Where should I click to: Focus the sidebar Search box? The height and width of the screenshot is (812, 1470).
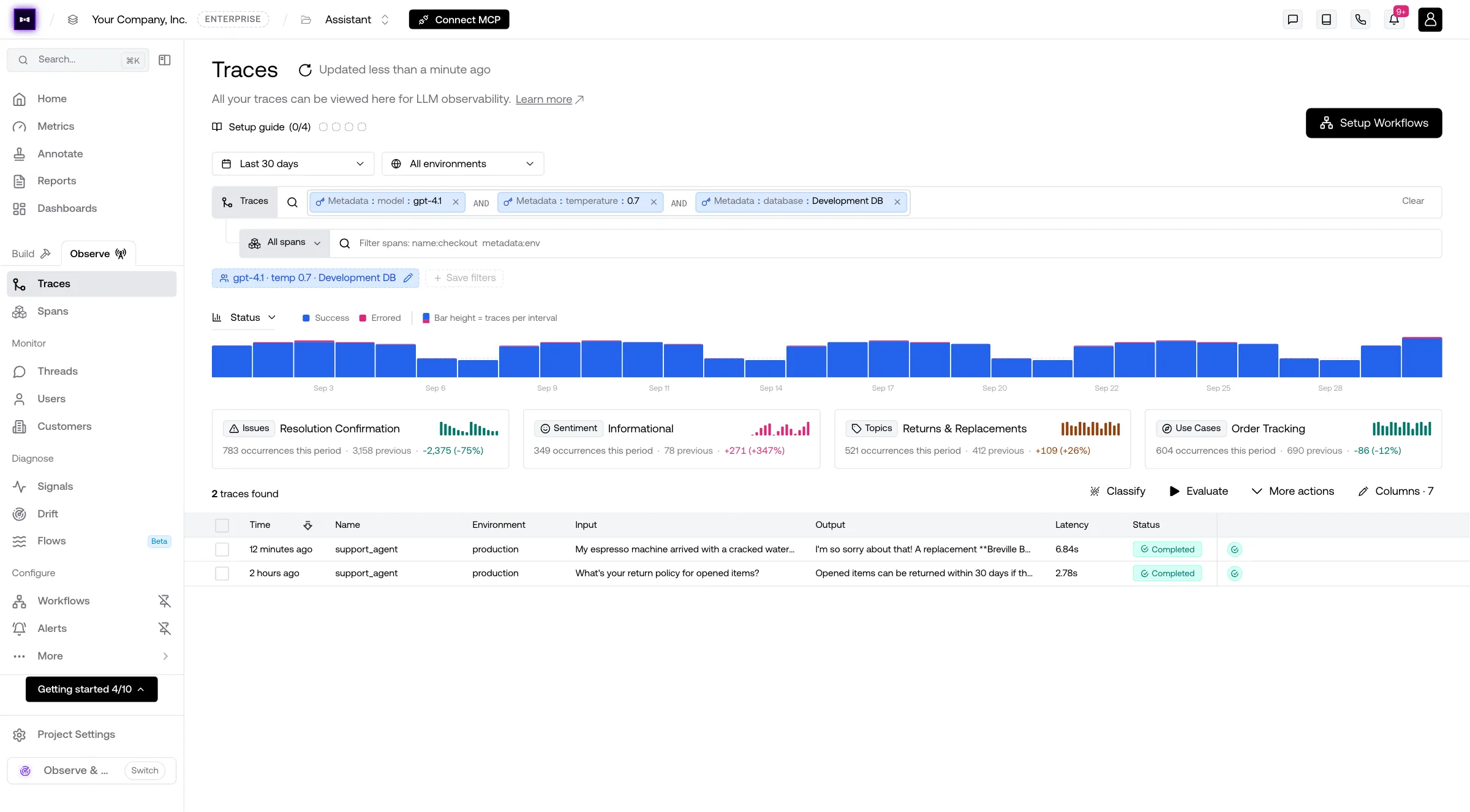(78, 60)
